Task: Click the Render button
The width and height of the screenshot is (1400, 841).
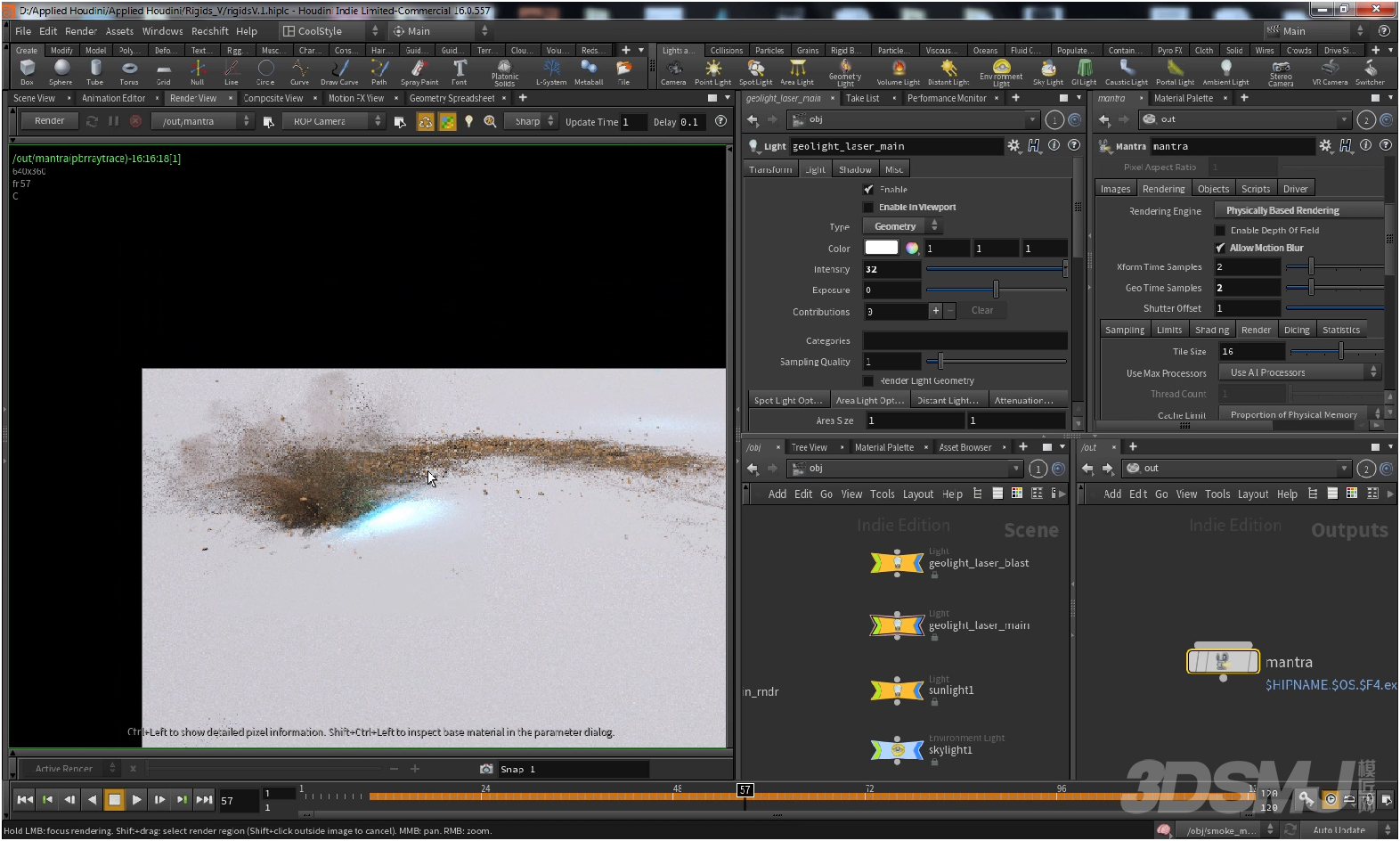Action: point(50,120)
